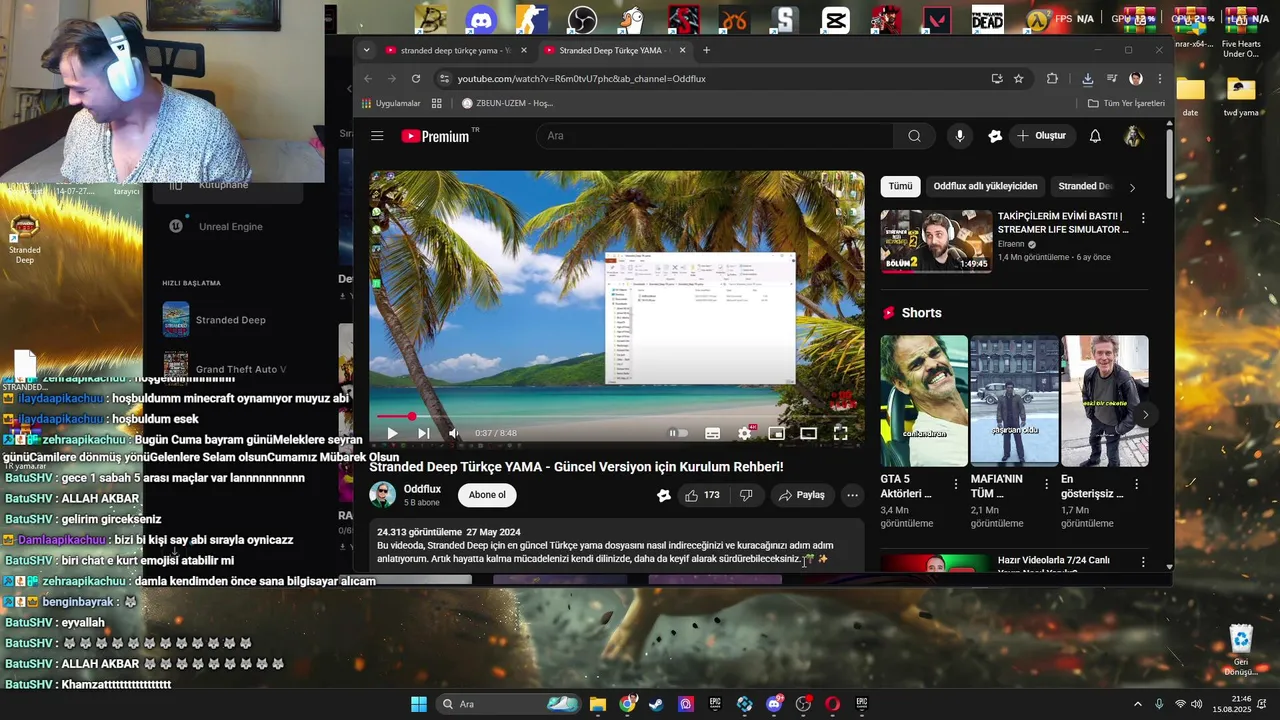Skip to the next video
The height and width of the screenshot is (720, 1280).
pyautogui.click(x=423, y=433)
